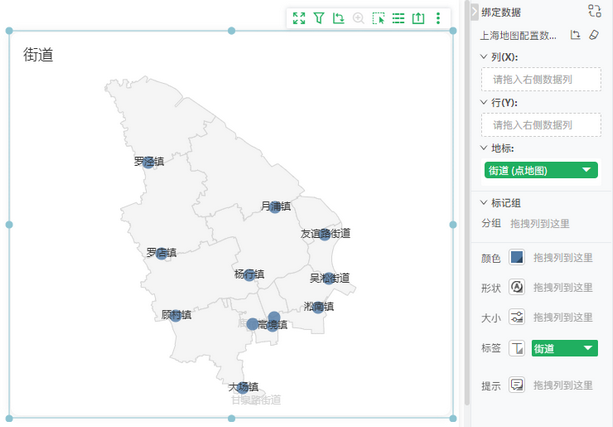Click the export share icon

point(418,18)
